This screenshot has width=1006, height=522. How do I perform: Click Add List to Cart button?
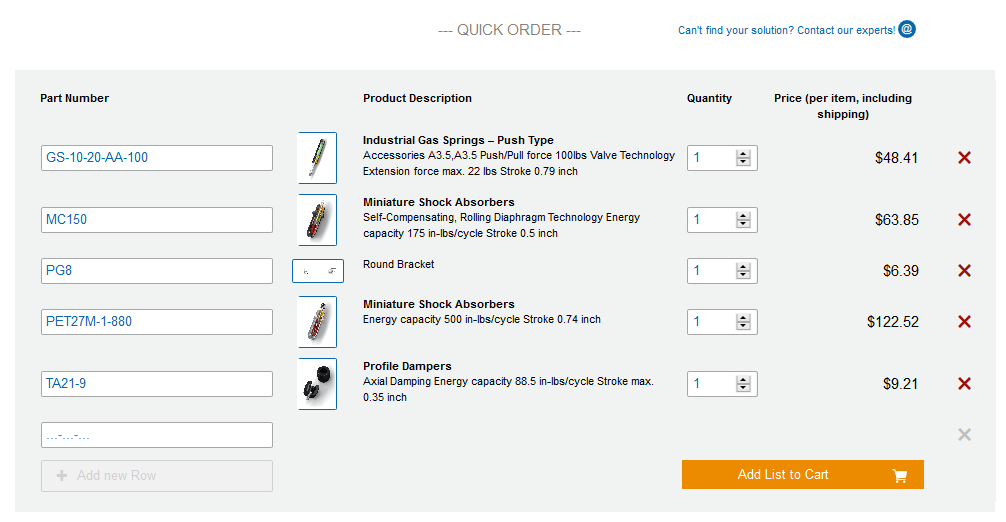click(802, 475)
